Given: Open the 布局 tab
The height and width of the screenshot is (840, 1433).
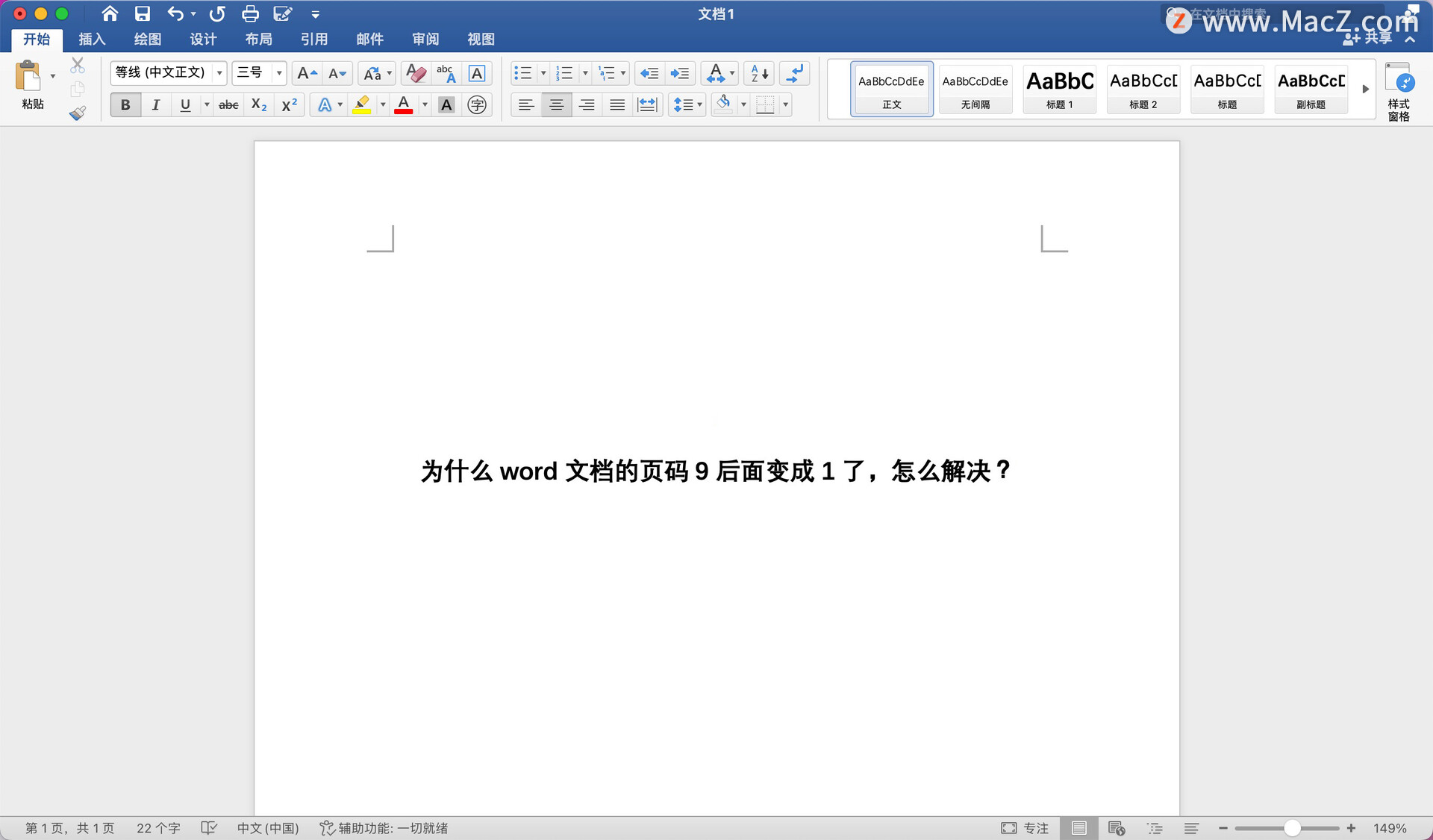Looking at the screenshot, I should click(x=259, y=40).
